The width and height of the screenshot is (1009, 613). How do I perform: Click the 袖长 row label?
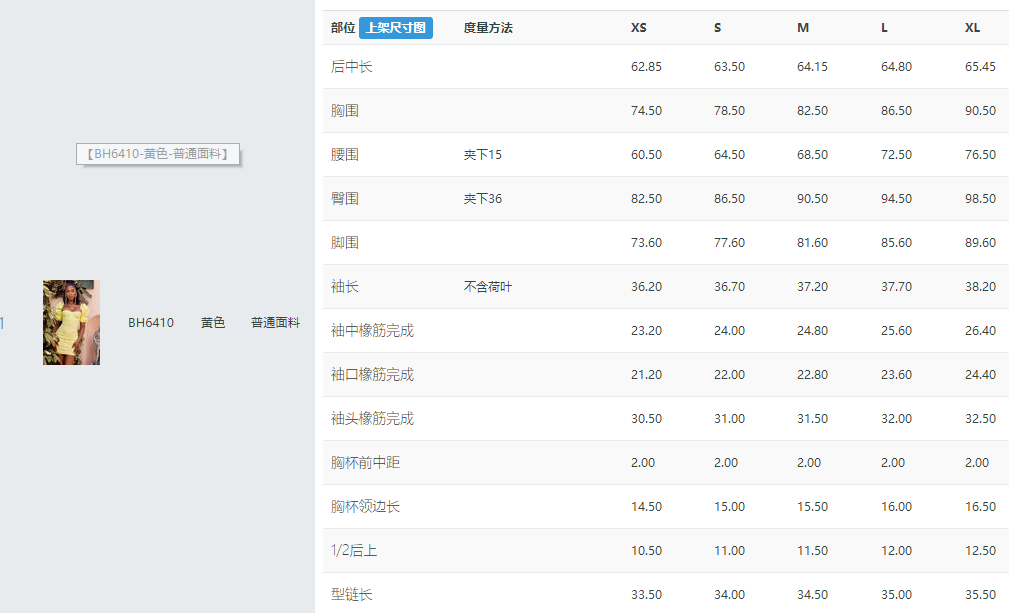tap(344, 287)
